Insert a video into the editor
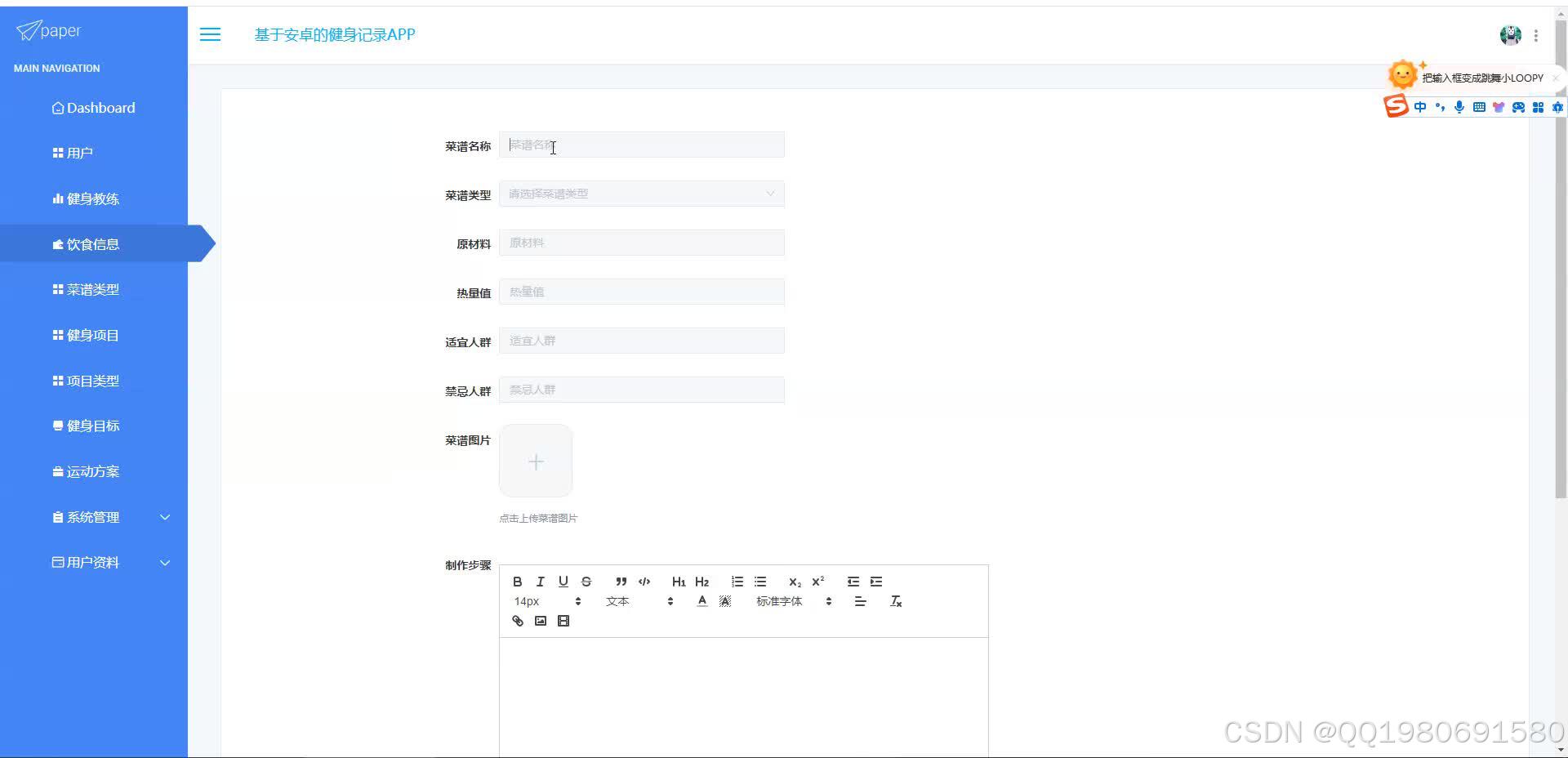1568x758 pixels. (x=563, y=621)
